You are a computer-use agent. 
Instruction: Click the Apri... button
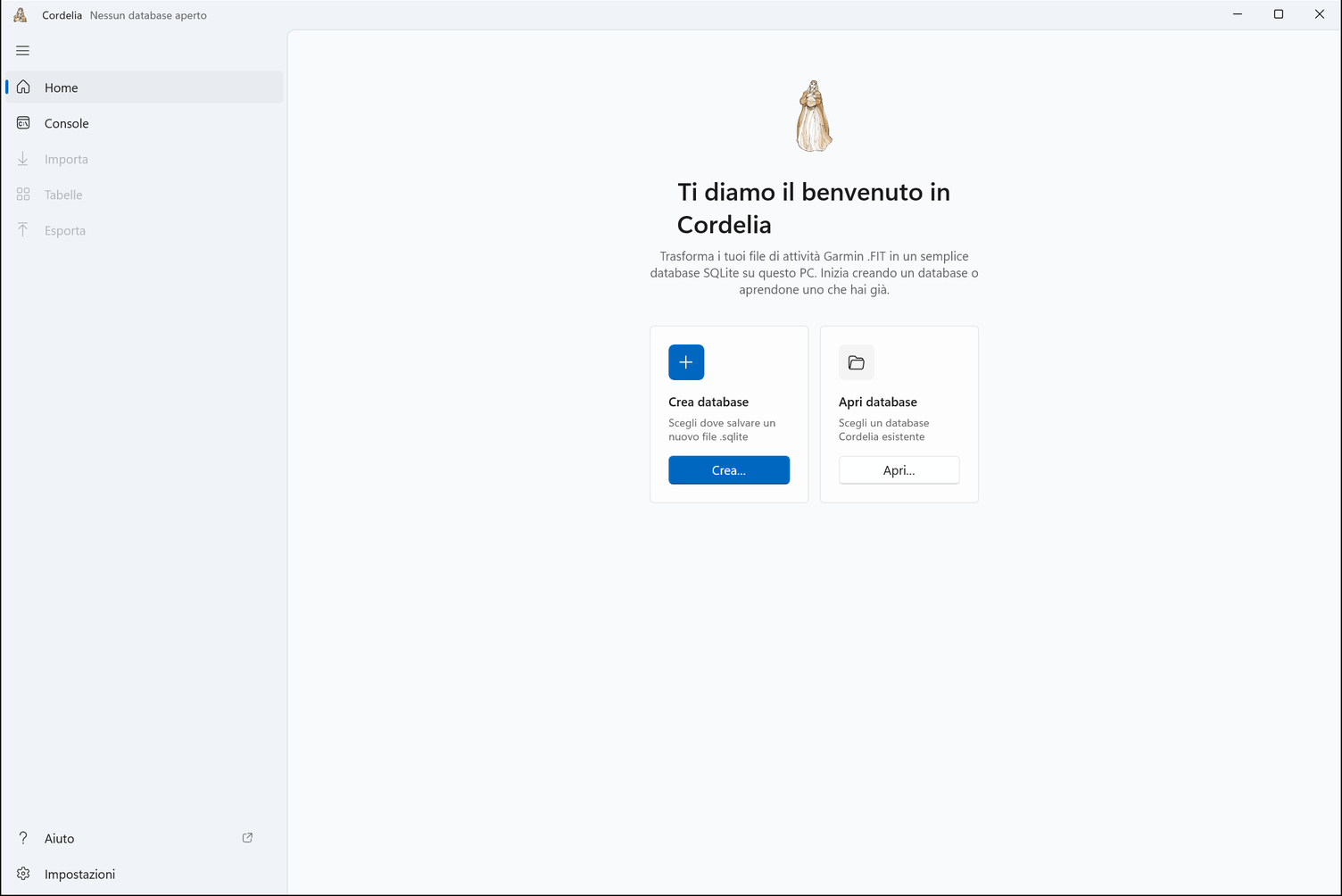coord(899,470)
